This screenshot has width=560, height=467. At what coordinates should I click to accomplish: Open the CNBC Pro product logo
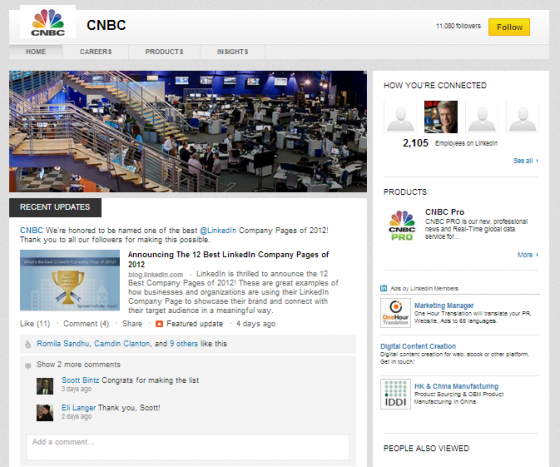[402, 226]
